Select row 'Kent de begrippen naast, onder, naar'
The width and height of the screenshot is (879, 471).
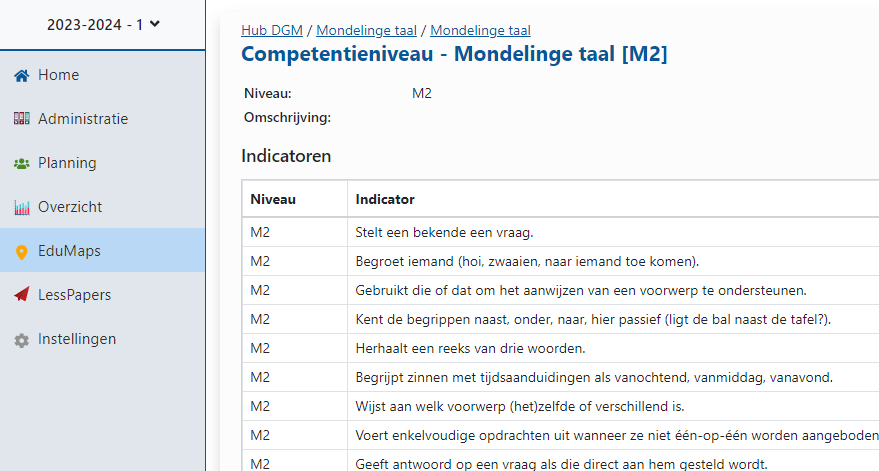561,320
